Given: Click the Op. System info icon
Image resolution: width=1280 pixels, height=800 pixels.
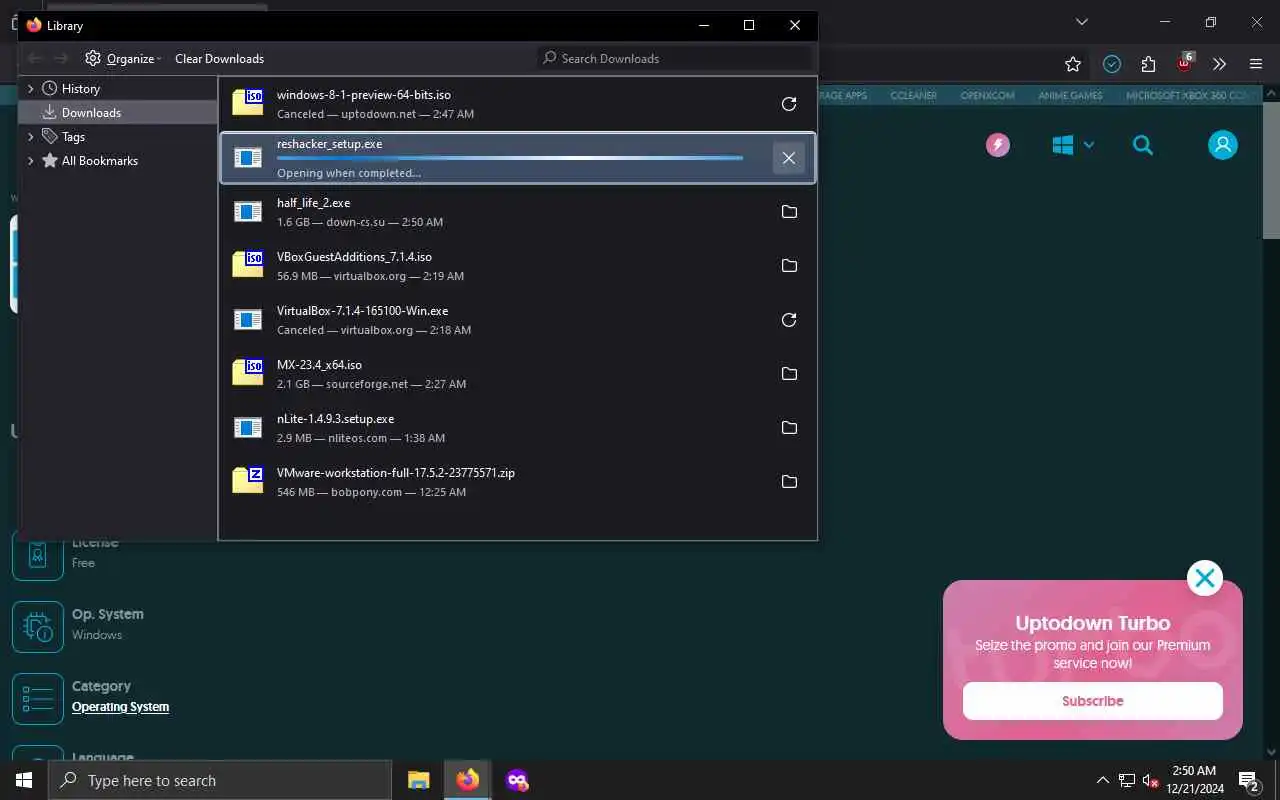Looking at the screenshot, I should (38, 626).
